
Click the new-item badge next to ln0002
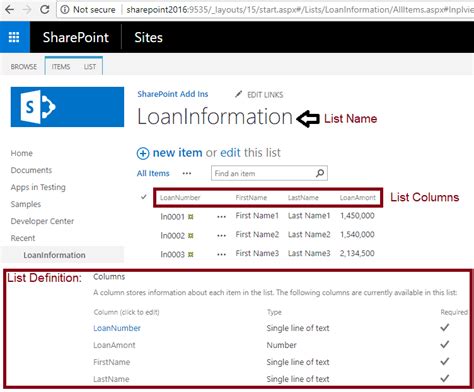pos(191,236)
